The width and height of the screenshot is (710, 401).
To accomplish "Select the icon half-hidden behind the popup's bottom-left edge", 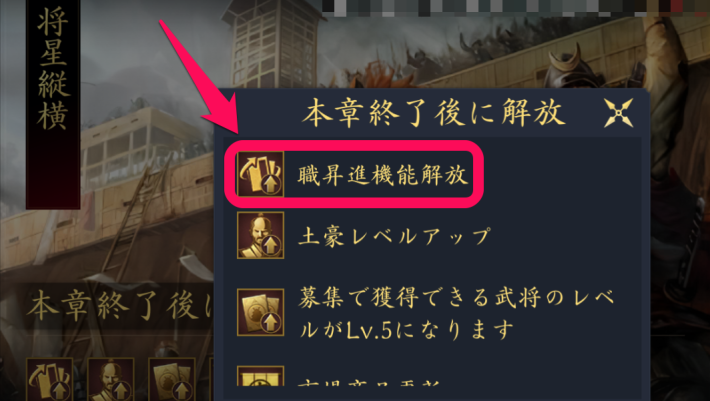I will pos(211,379).
